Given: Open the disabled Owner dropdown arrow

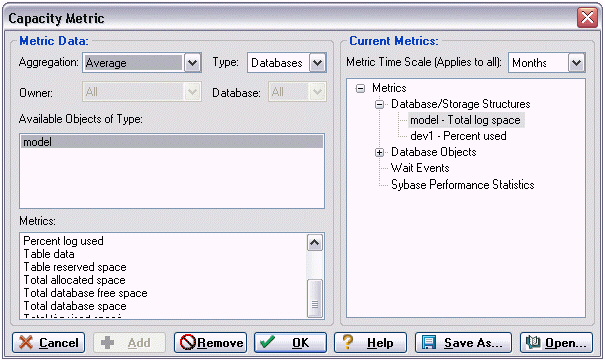Looking at the screenshot, I should click(x=192, y=92).
